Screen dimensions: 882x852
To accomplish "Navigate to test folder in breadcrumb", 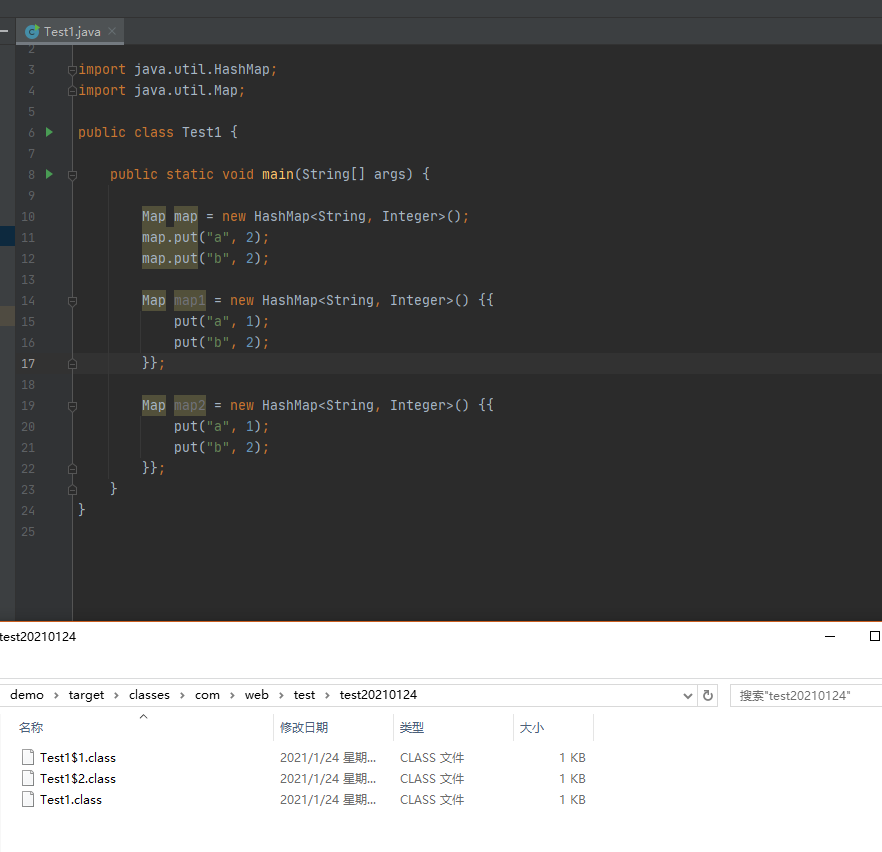I will click(304, 695).
